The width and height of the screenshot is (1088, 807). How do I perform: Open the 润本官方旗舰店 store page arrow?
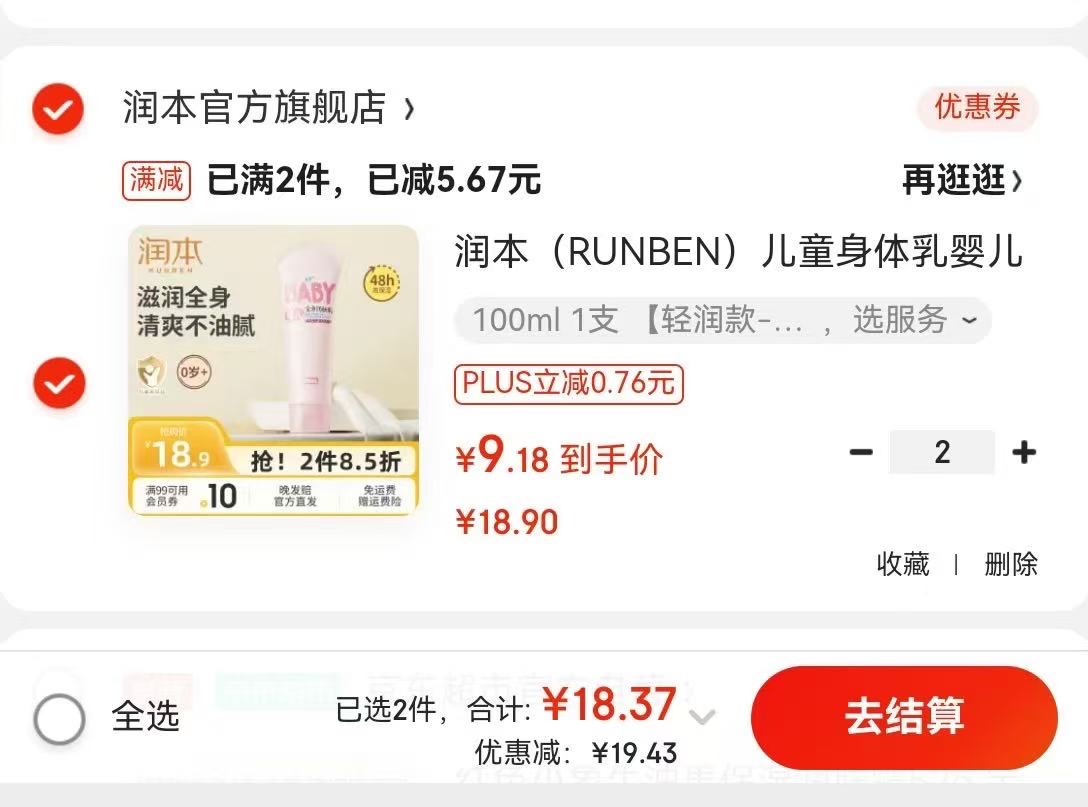pos(409,109)
